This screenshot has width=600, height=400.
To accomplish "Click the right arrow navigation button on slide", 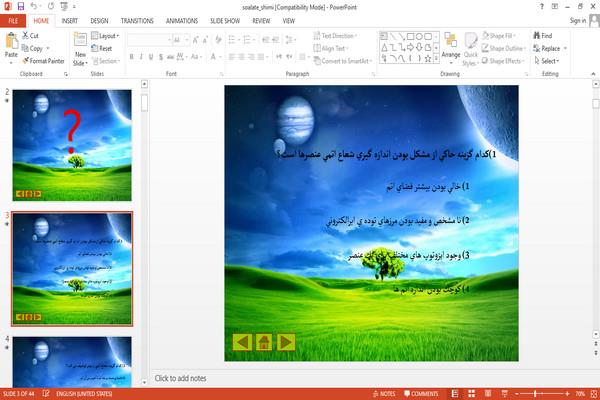I will click(x=286, y=342).
